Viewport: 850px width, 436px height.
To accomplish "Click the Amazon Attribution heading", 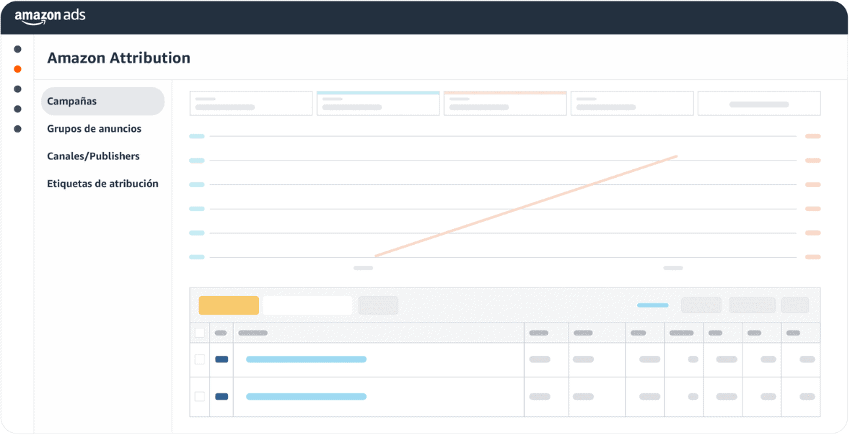I will (x=119, y=58).
